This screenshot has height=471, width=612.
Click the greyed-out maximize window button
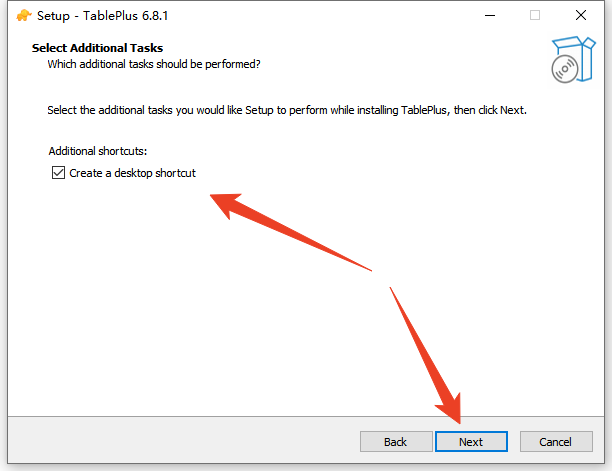click(535, 15)
